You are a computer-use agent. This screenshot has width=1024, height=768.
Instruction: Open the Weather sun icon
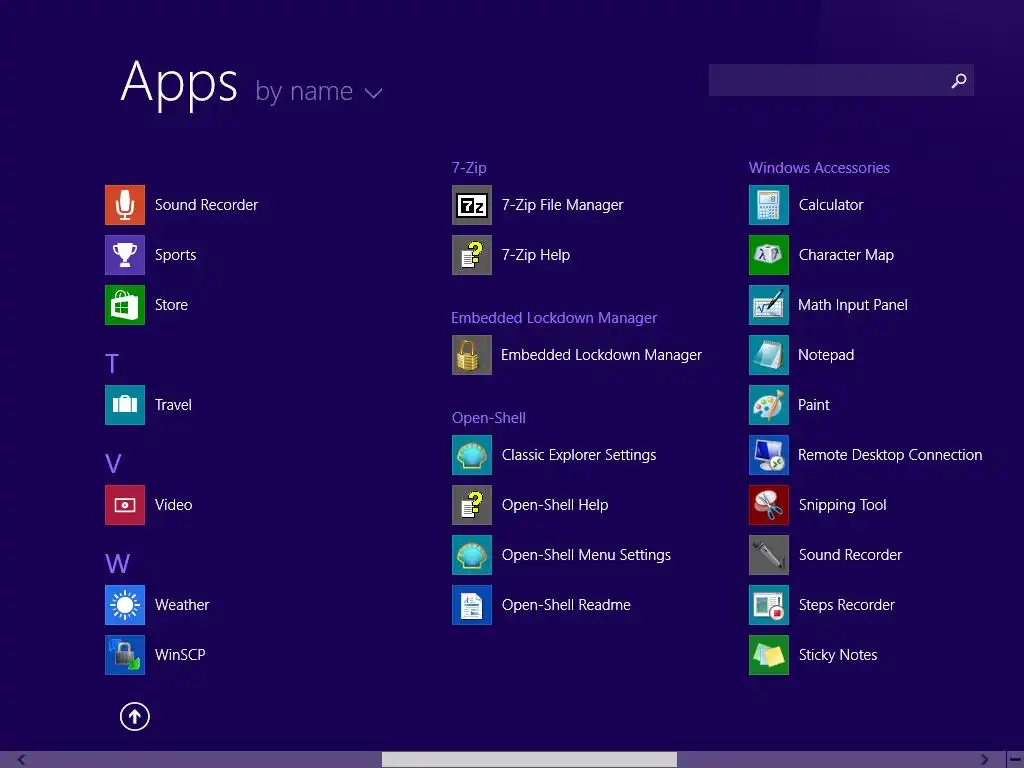point(125,605)
